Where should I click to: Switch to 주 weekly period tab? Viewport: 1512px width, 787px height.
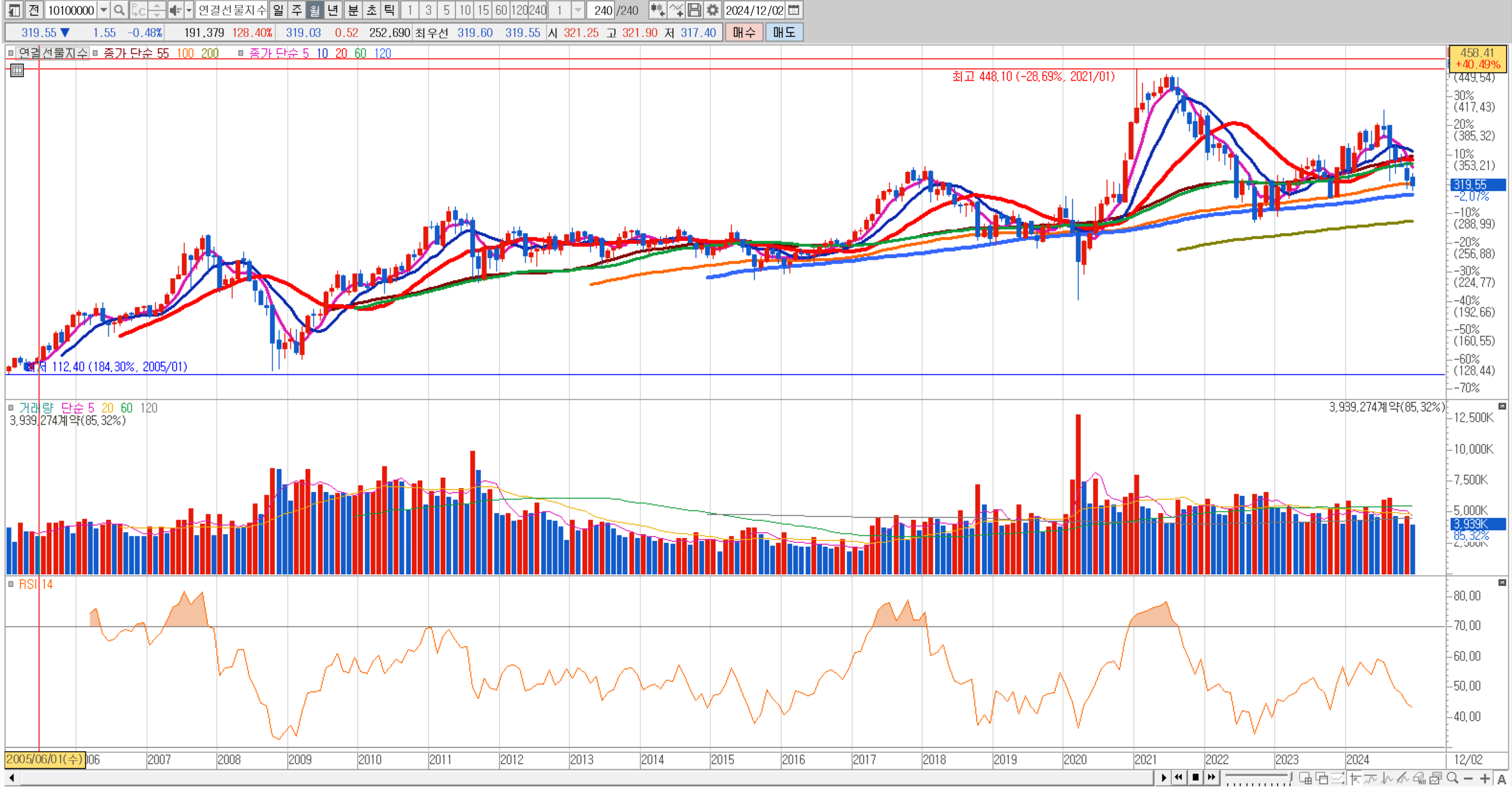tap(296, 10)
